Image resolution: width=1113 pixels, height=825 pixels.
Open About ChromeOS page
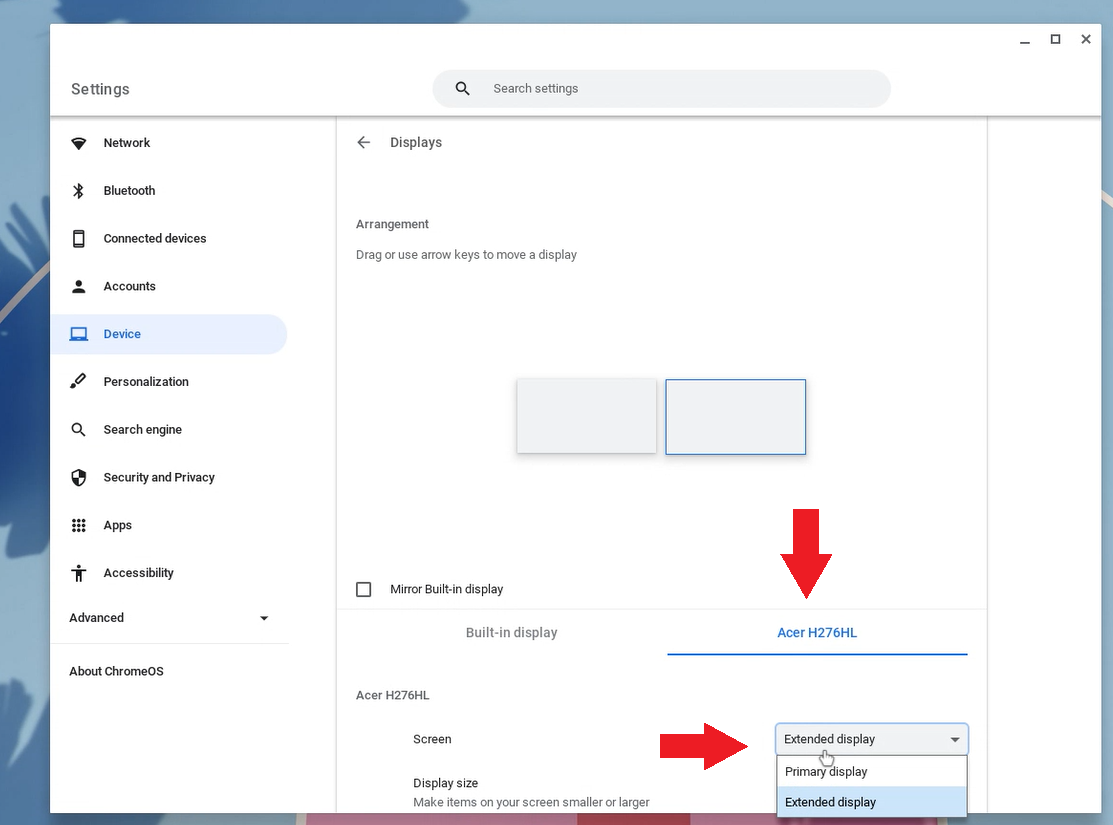[x=116, y=671]
